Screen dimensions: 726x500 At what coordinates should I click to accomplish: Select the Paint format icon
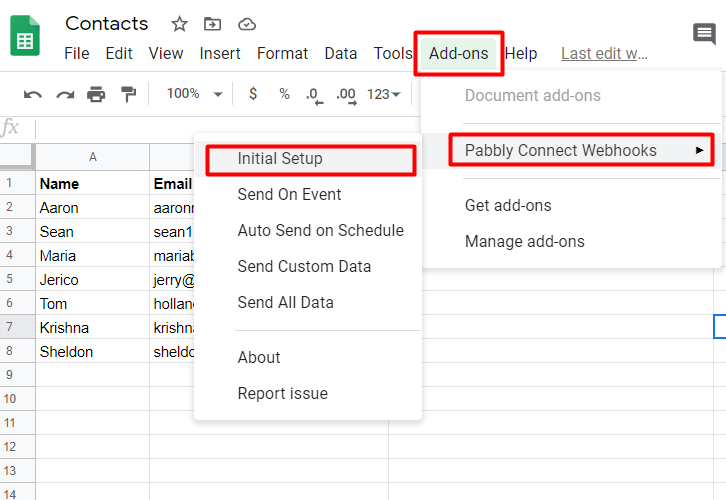tap(128, 94)
